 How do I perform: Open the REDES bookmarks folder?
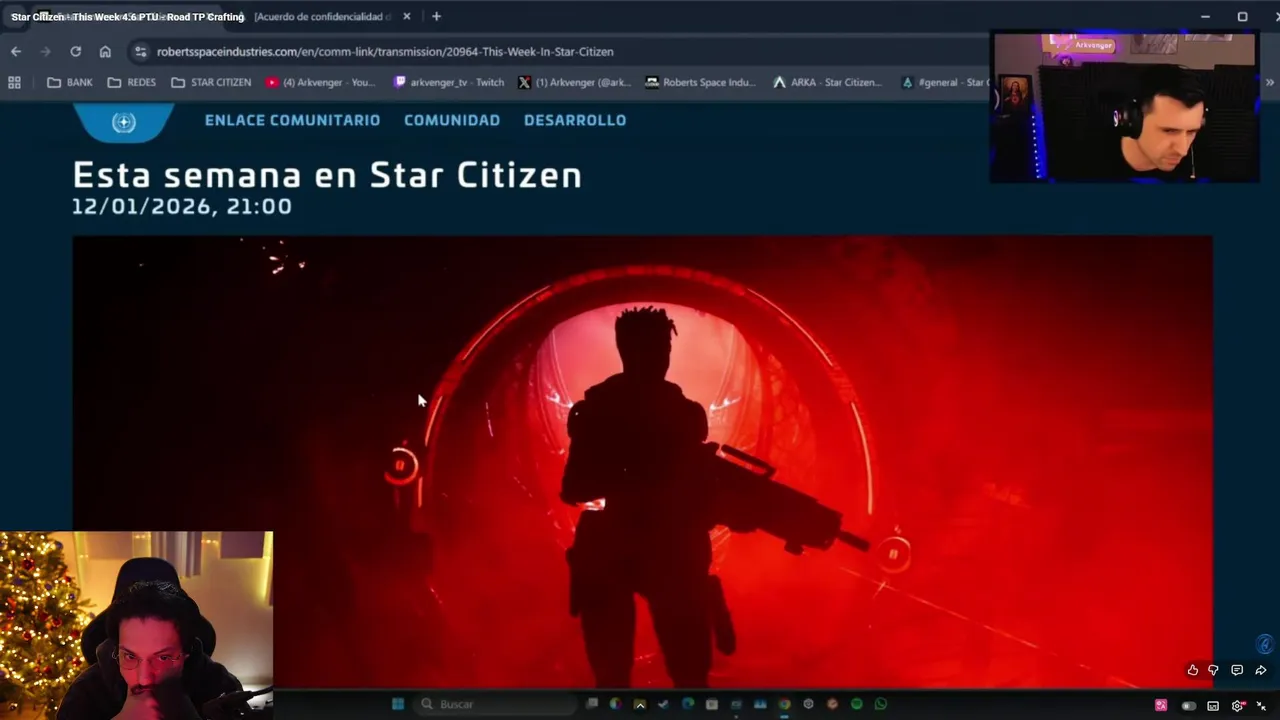point(132,82)
